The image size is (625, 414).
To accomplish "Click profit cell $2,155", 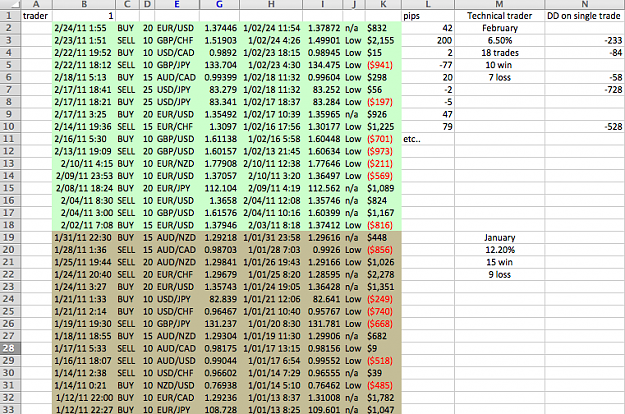I will coord(383,41).
